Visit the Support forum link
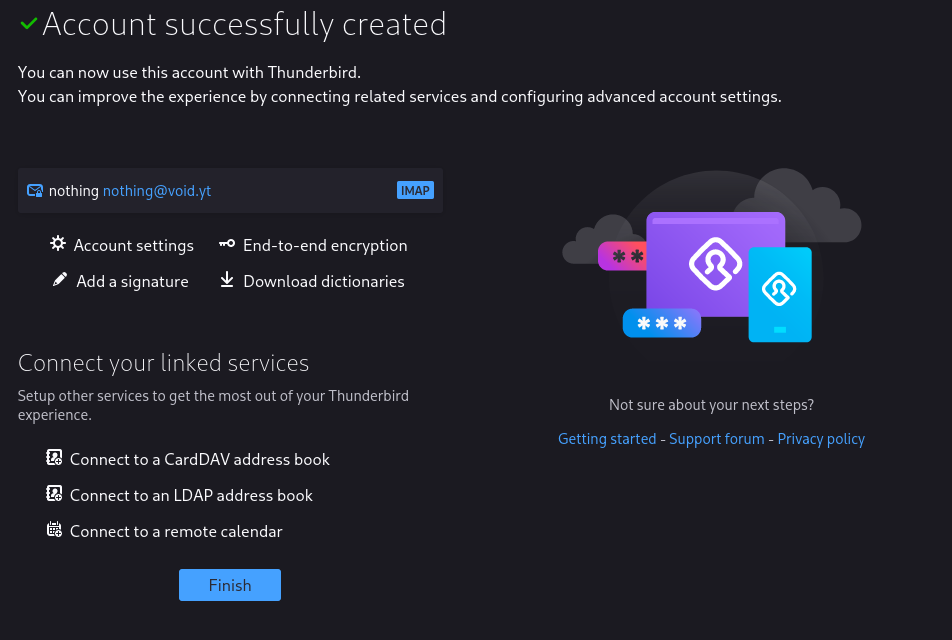Screen dimensions: 952x640 [716, 438]
